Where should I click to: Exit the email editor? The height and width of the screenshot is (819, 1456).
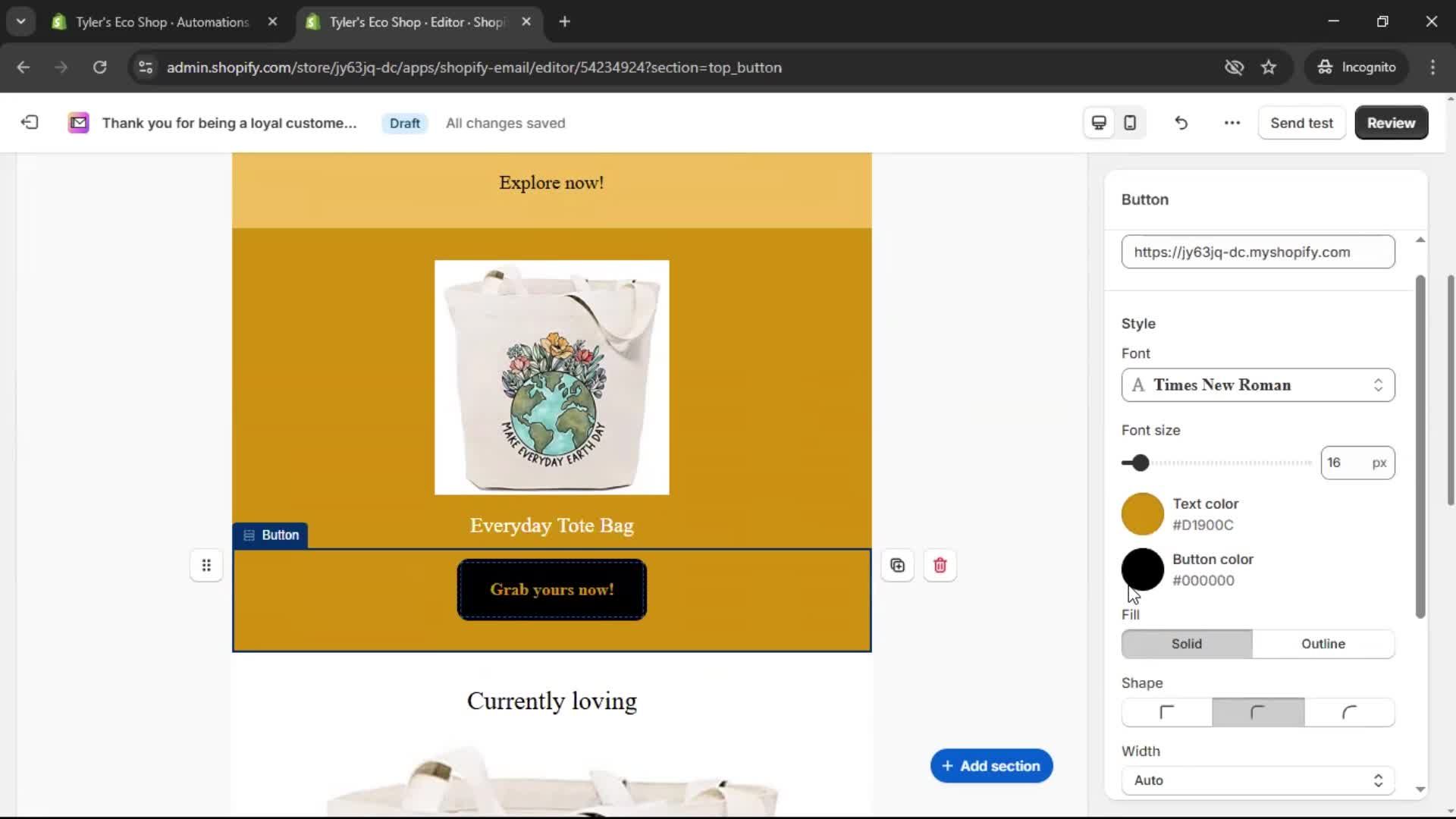point(29,122)
